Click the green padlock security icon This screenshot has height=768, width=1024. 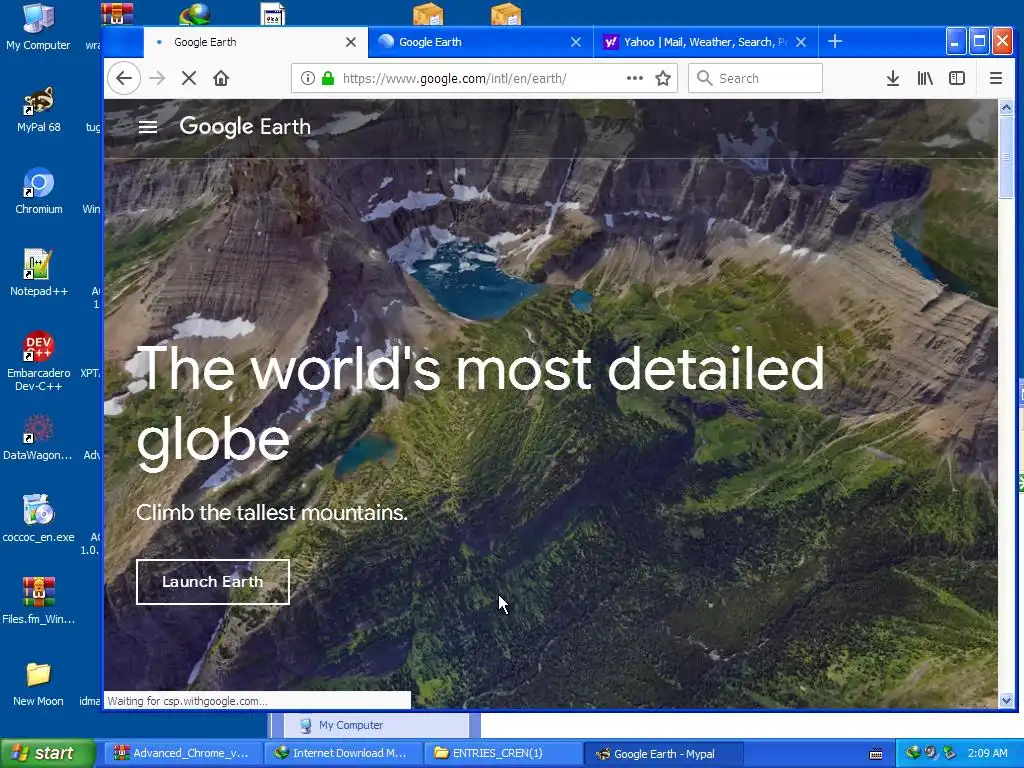(x=328, y=78)
